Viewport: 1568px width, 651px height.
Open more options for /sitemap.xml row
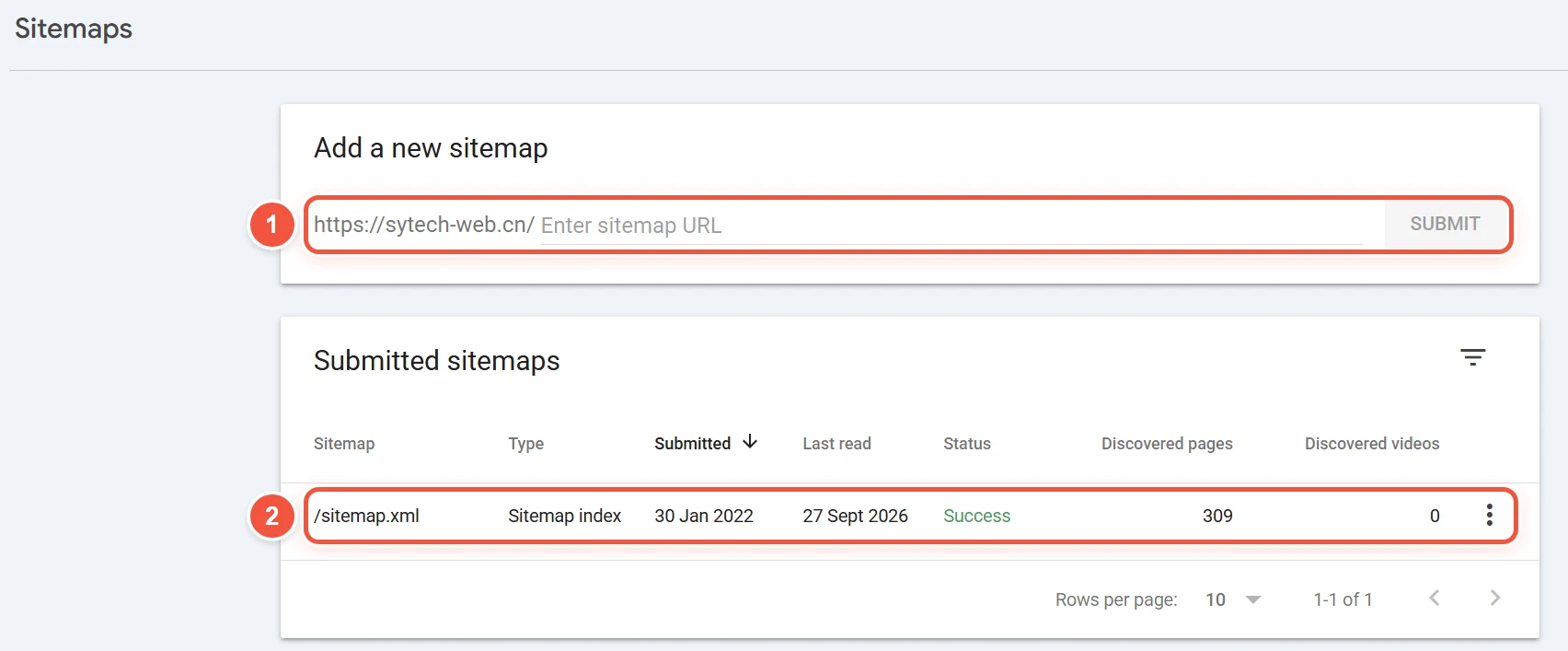point(1489,516)
